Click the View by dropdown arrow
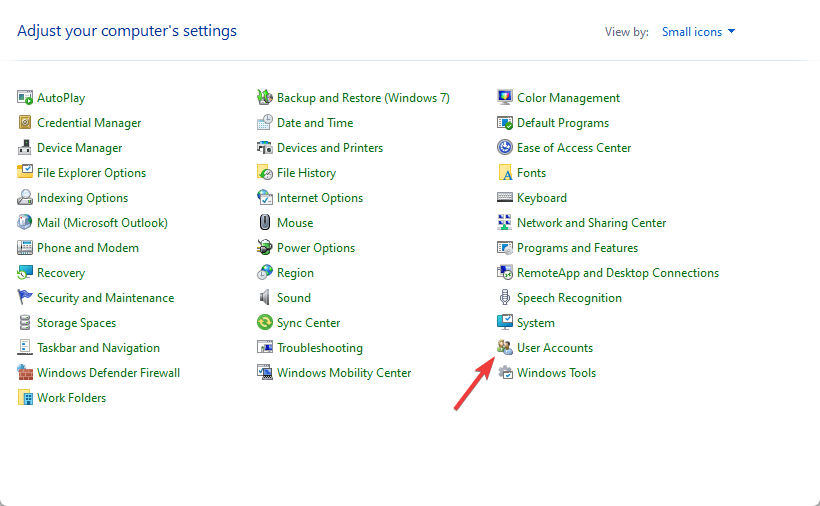The height and width of the screenshot is (506, 820). coord(731,31)
